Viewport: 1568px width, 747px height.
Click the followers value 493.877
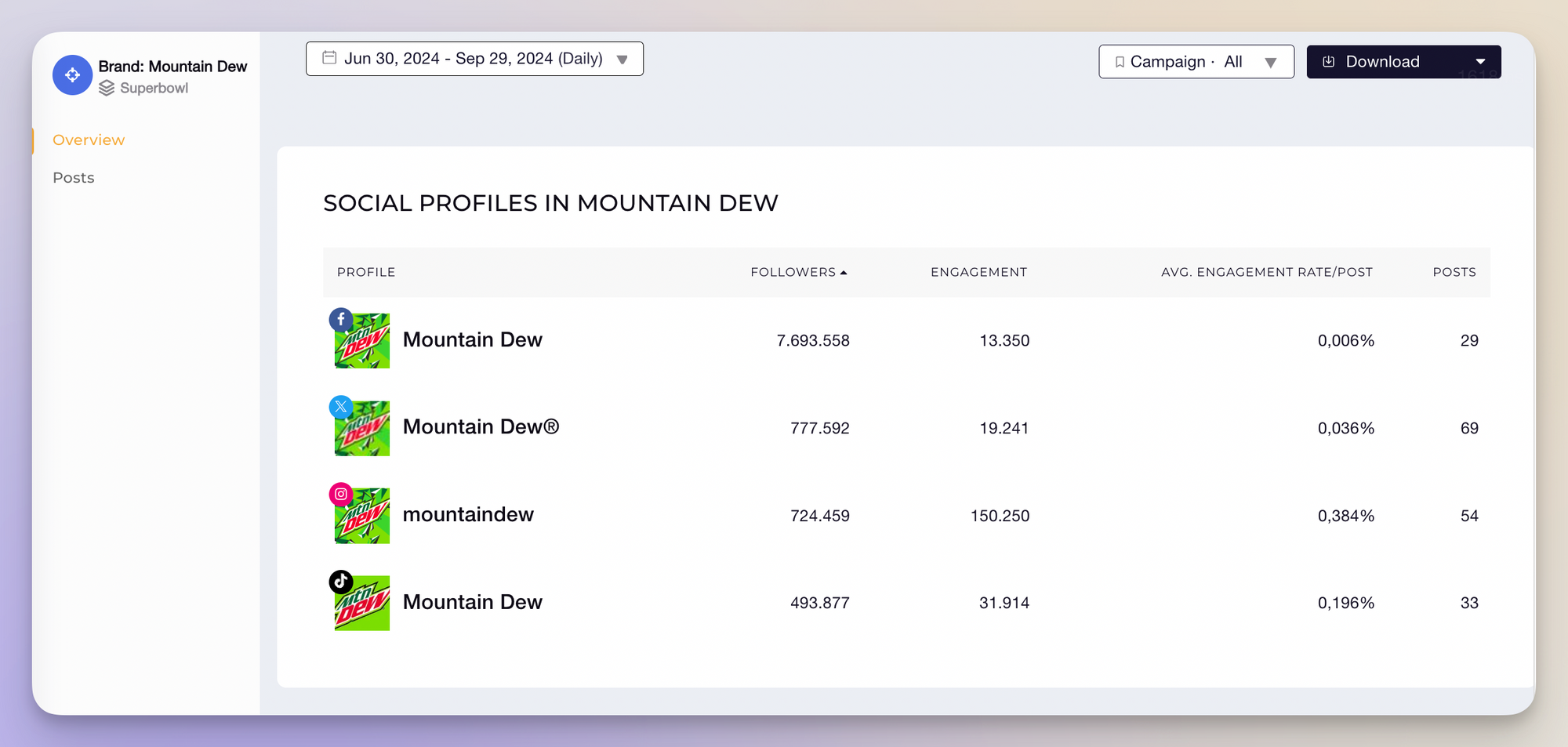click(x=820, y=604)
